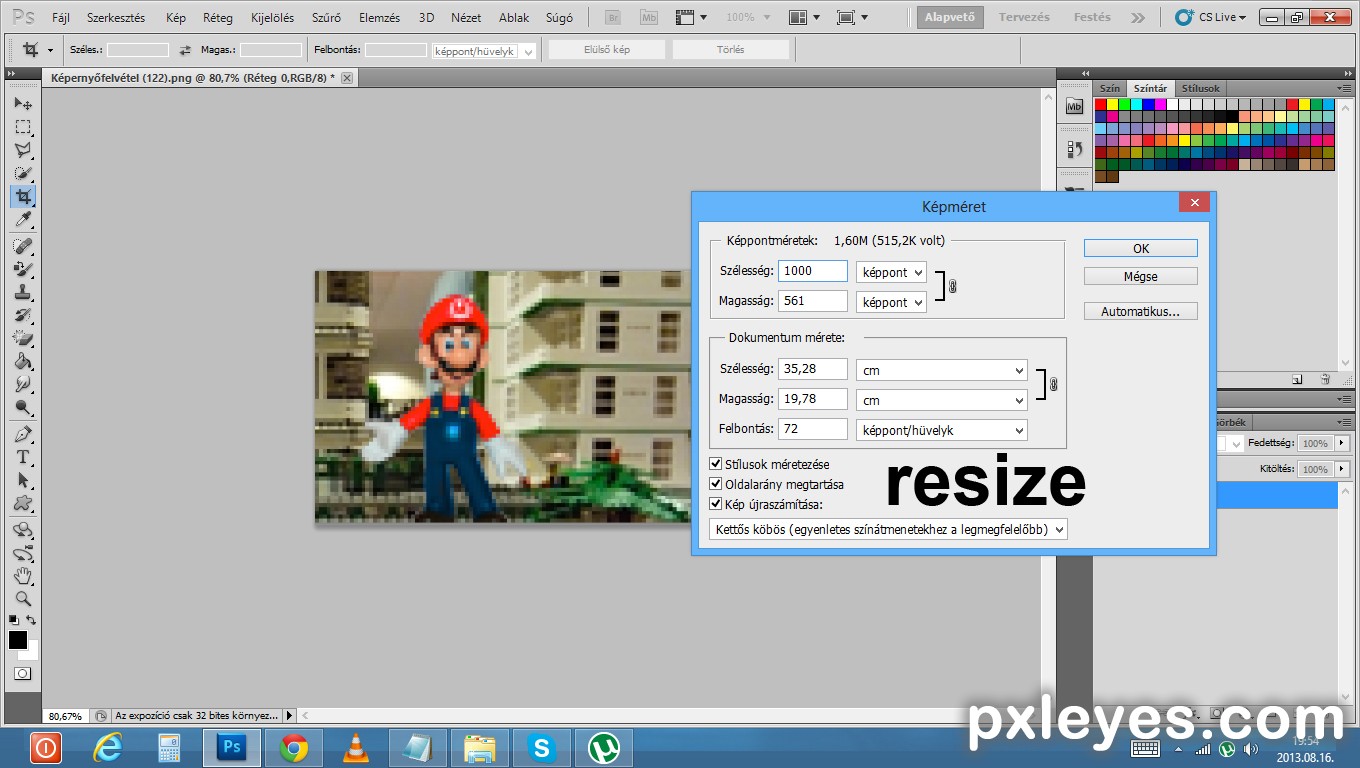This screenshot has width=1360, height=768.
Task: Select the Type tool
Action: (23, 458)
